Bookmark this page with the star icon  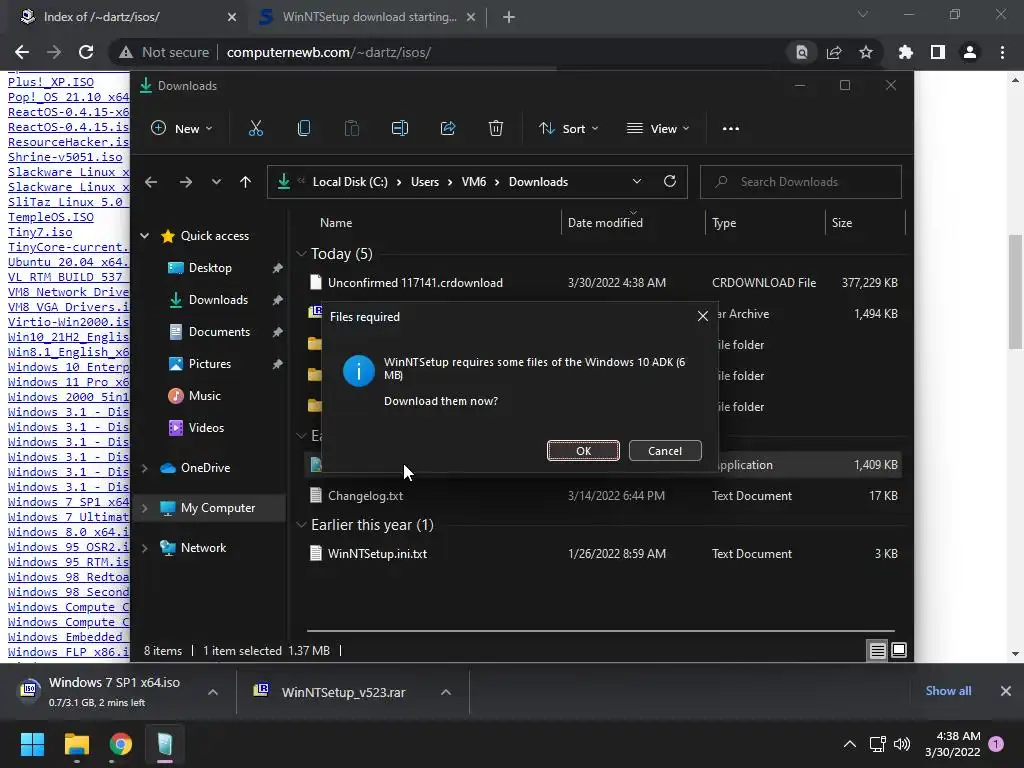pos(866,52)
